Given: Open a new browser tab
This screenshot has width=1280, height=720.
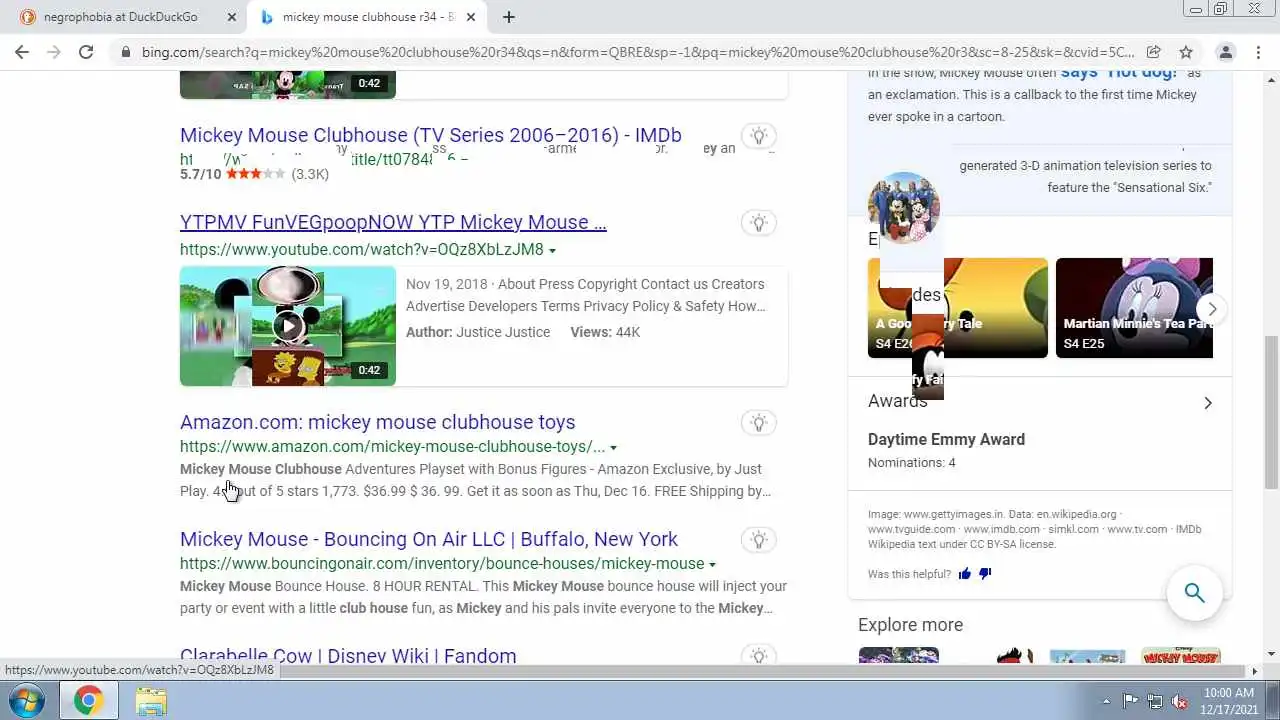Looking at the screenshot, I should pos(508,17).
